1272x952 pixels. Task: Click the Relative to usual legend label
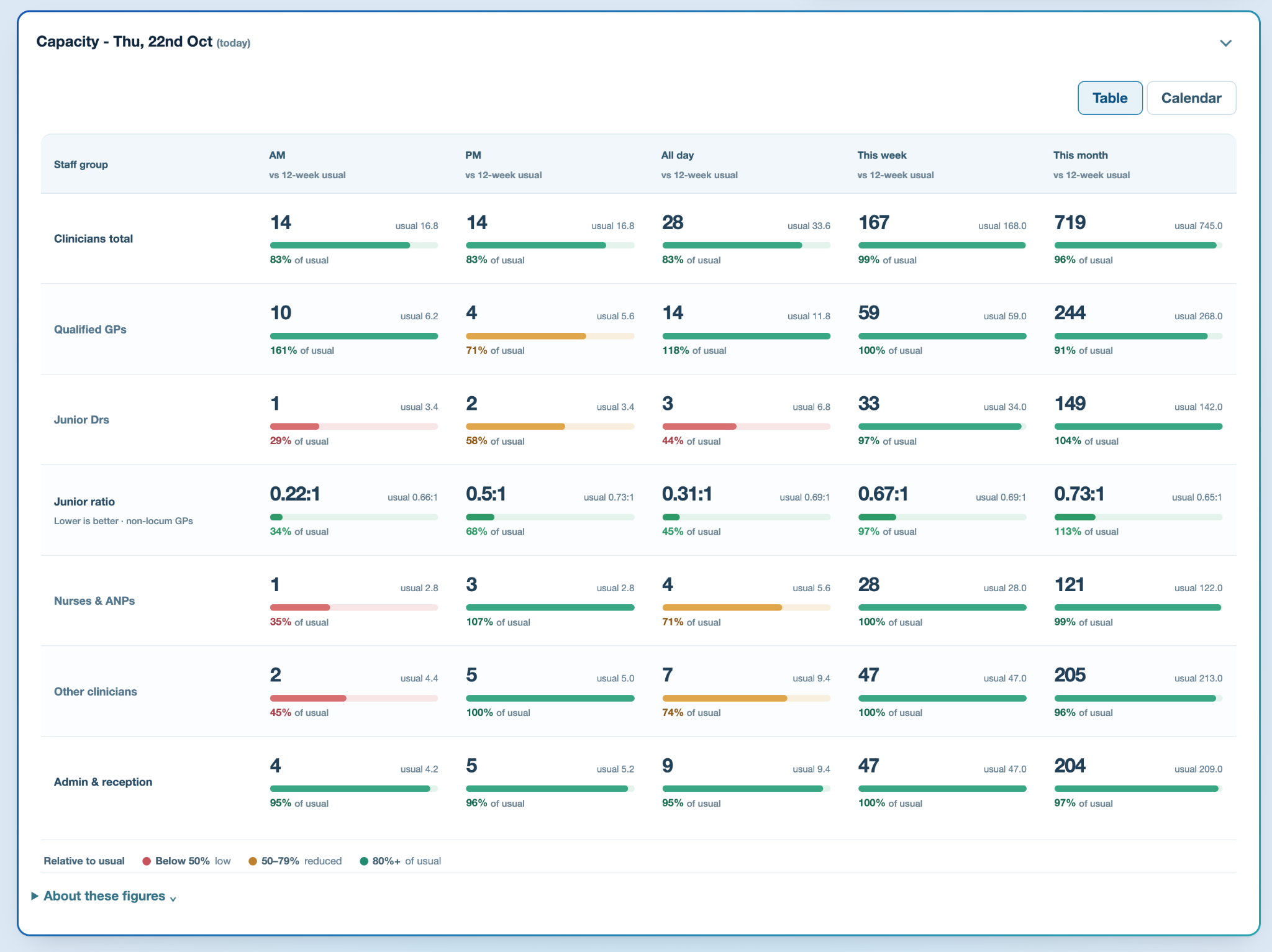coord(84,861)
